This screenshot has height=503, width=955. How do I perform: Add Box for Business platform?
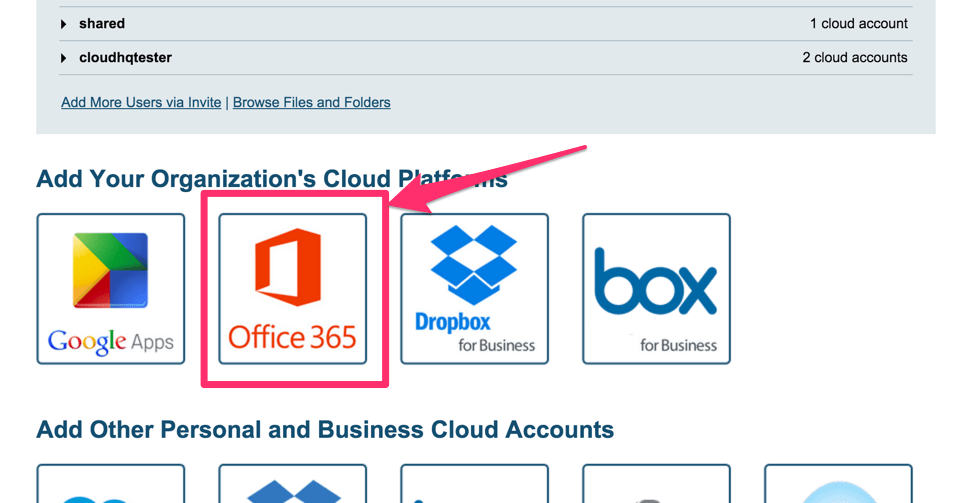coord(657,289)
